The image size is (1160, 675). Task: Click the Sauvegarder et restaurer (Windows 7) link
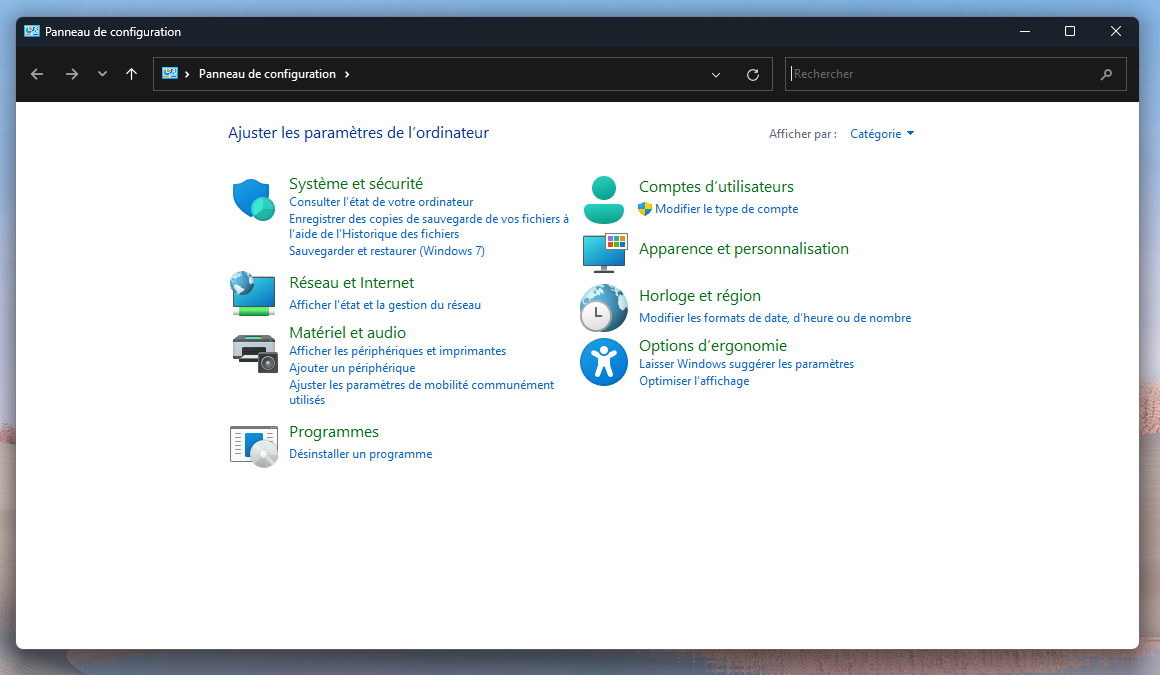[386, 251]
